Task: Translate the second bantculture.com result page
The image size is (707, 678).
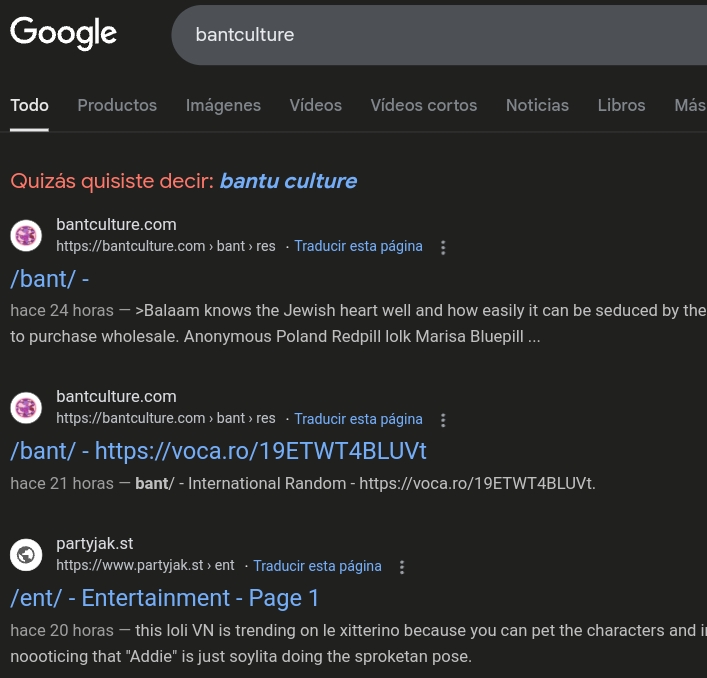Action: click(358, 419)
